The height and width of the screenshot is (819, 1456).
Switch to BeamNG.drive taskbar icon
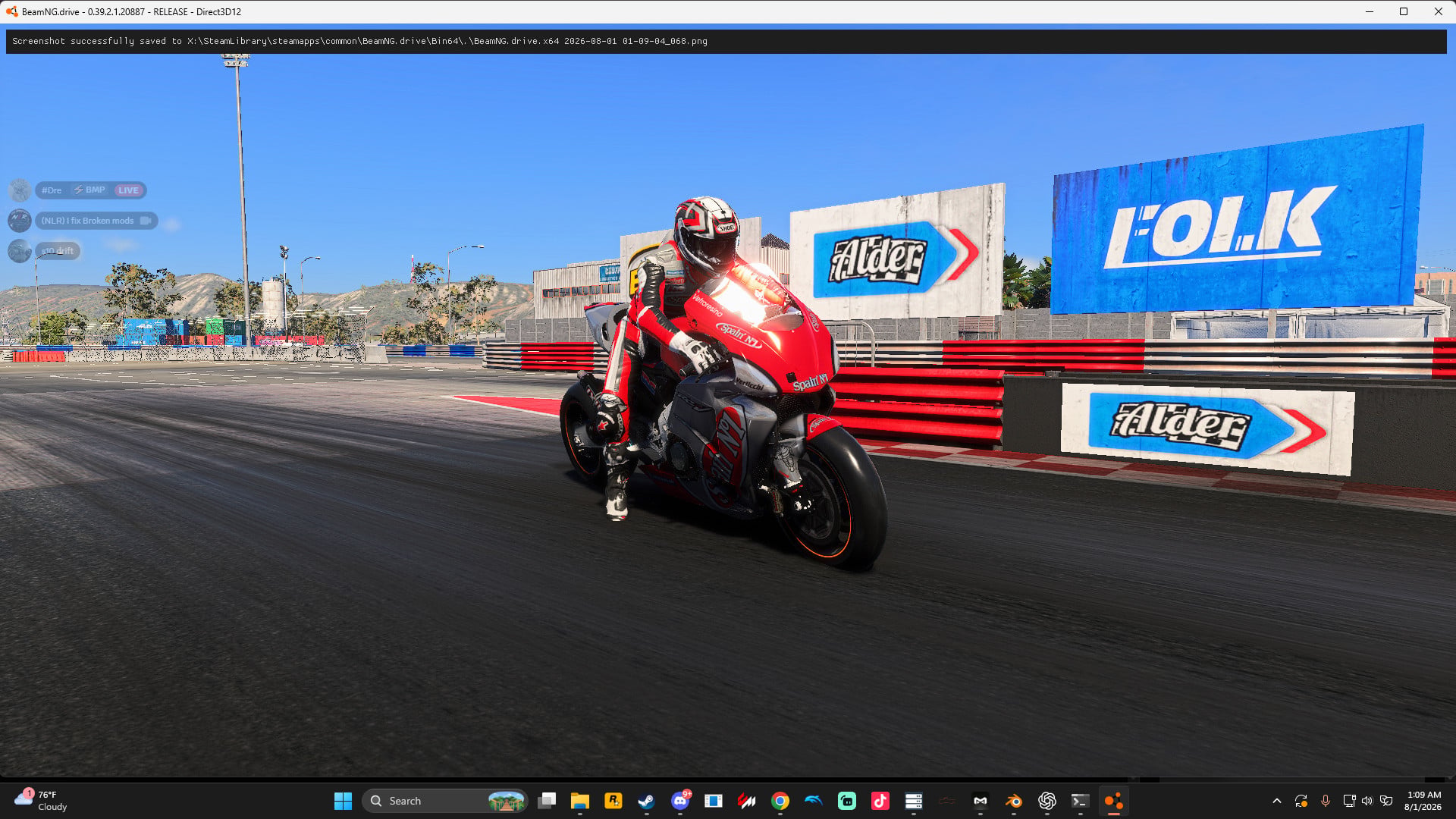pos(1114,801)
